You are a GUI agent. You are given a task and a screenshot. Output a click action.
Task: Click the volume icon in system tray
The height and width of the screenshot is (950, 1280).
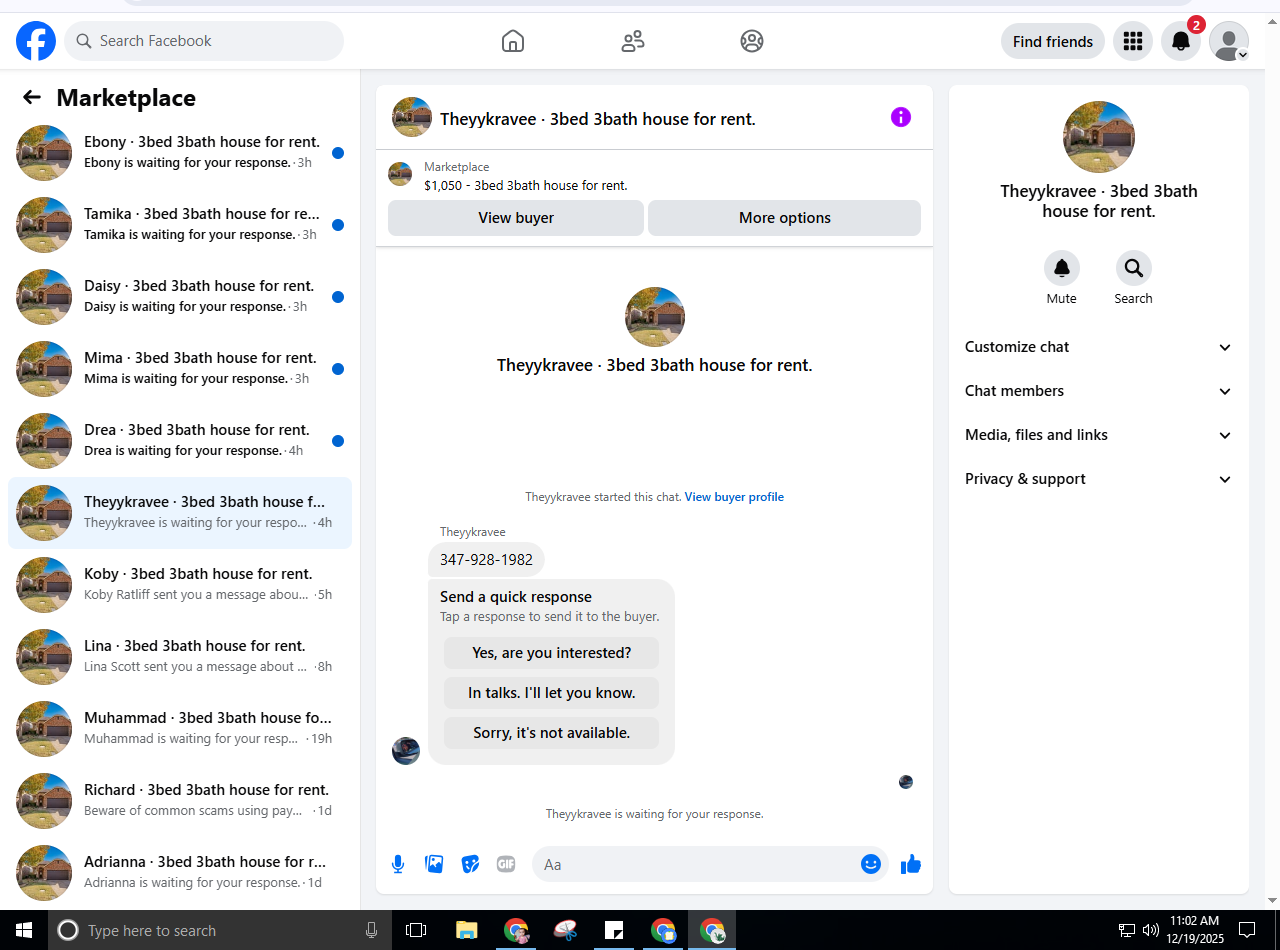point(1151,930)
